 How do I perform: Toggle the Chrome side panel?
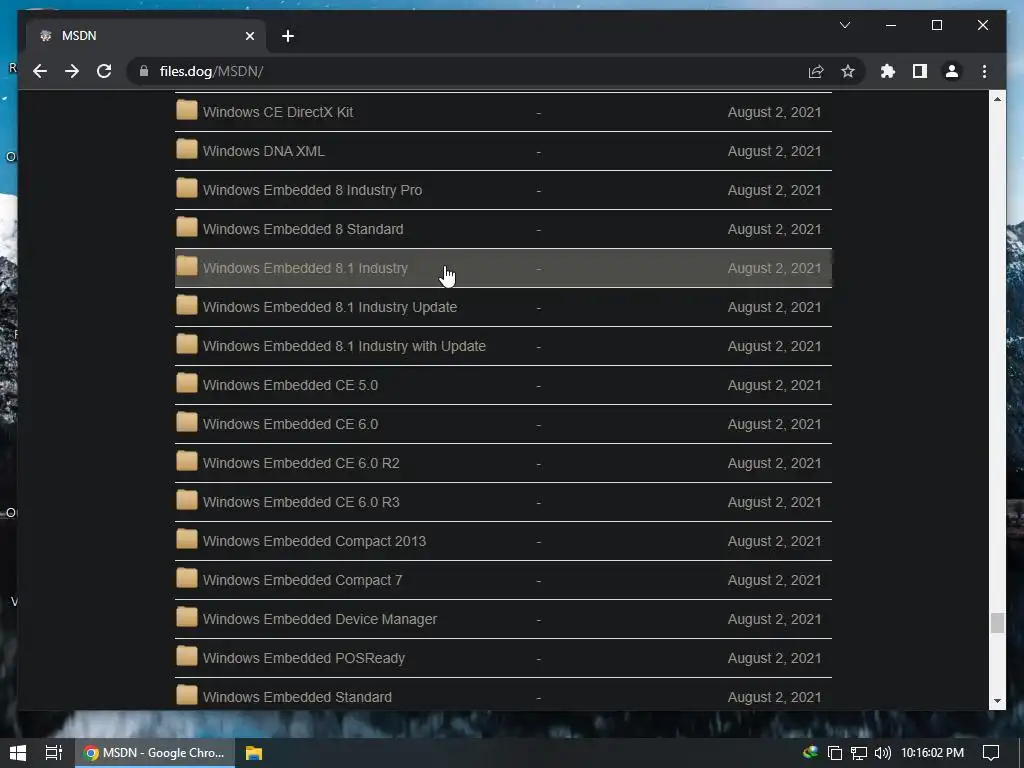[x=920, y=71]
